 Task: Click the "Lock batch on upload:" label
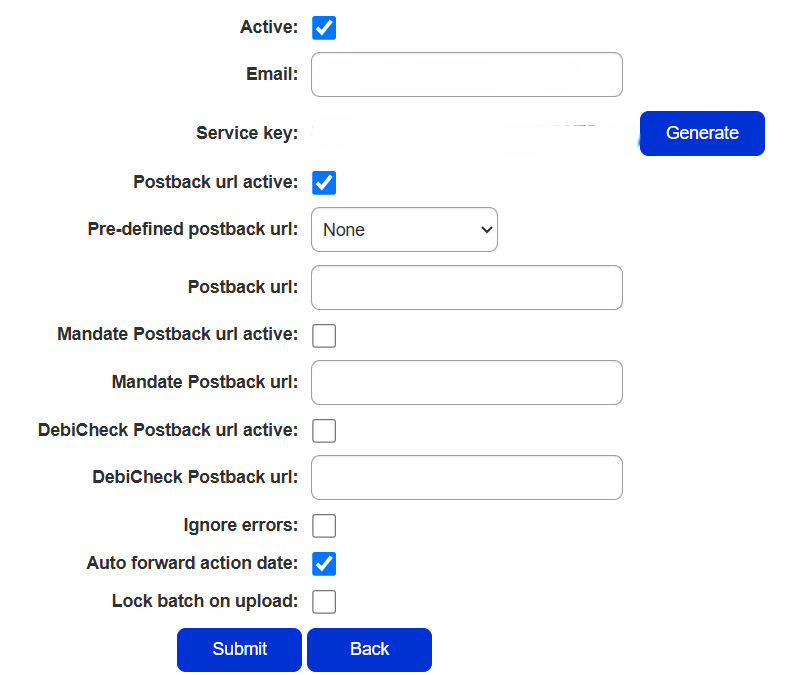click(205, 601)
